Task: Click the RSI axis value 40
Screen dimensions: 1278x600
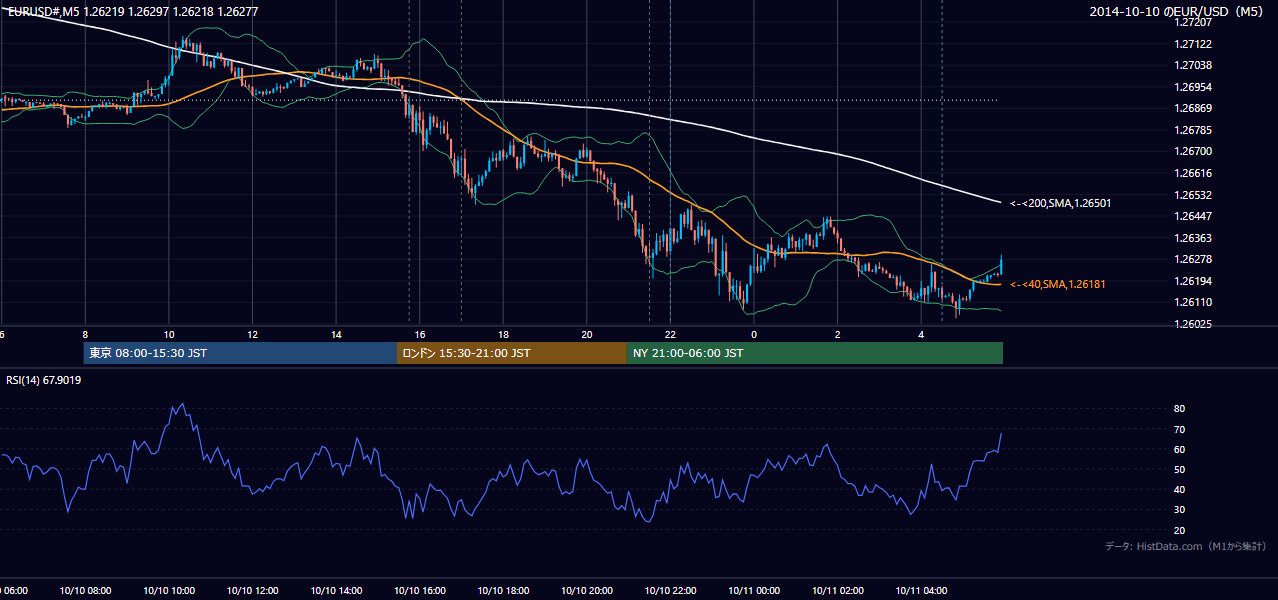Action: pyautogui.click(x=1180, y=489)
